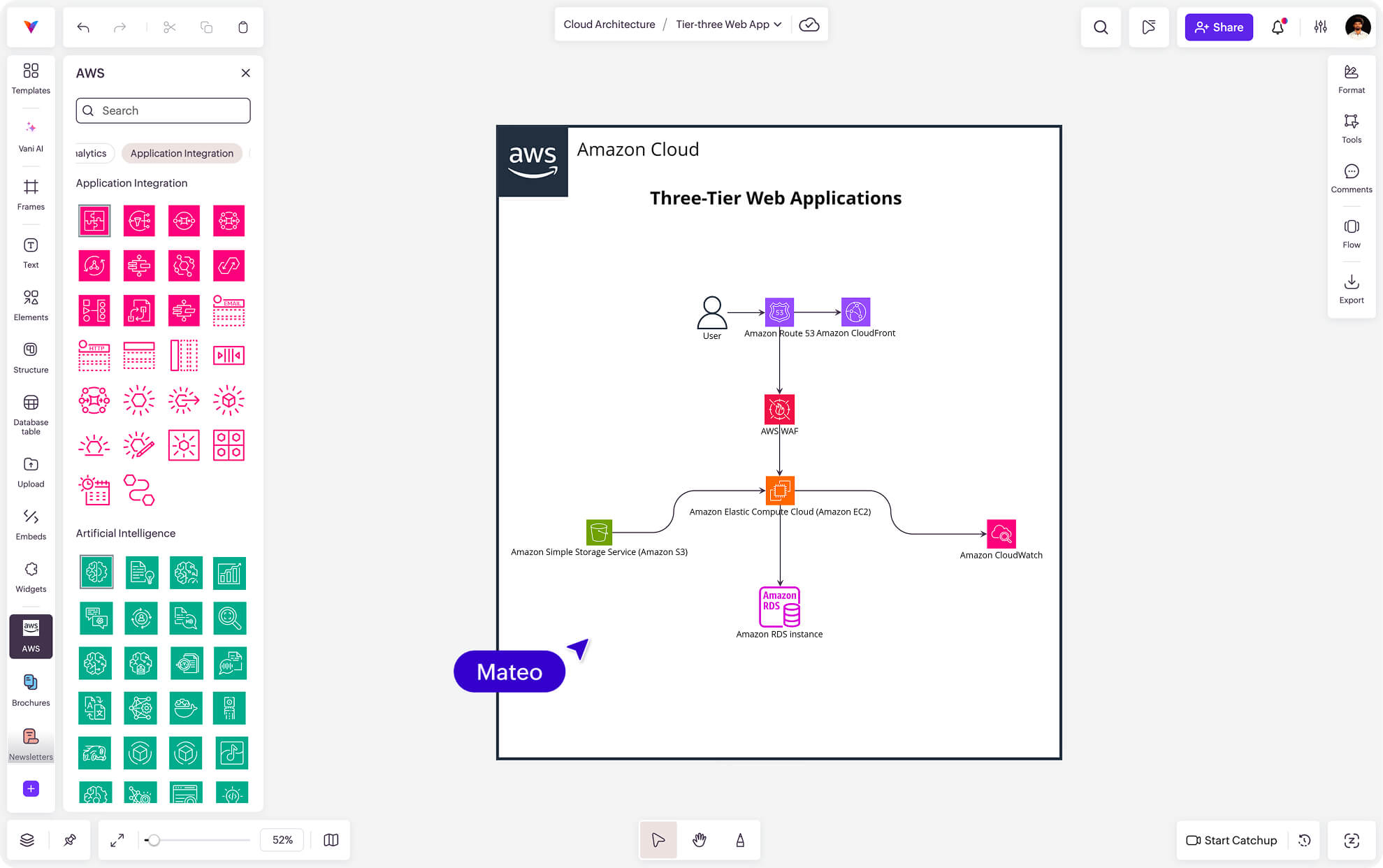Screen dimensions: 1383x868
Task: Select the Amazon Route 53 shape
Action: click(x=779, y=312)
